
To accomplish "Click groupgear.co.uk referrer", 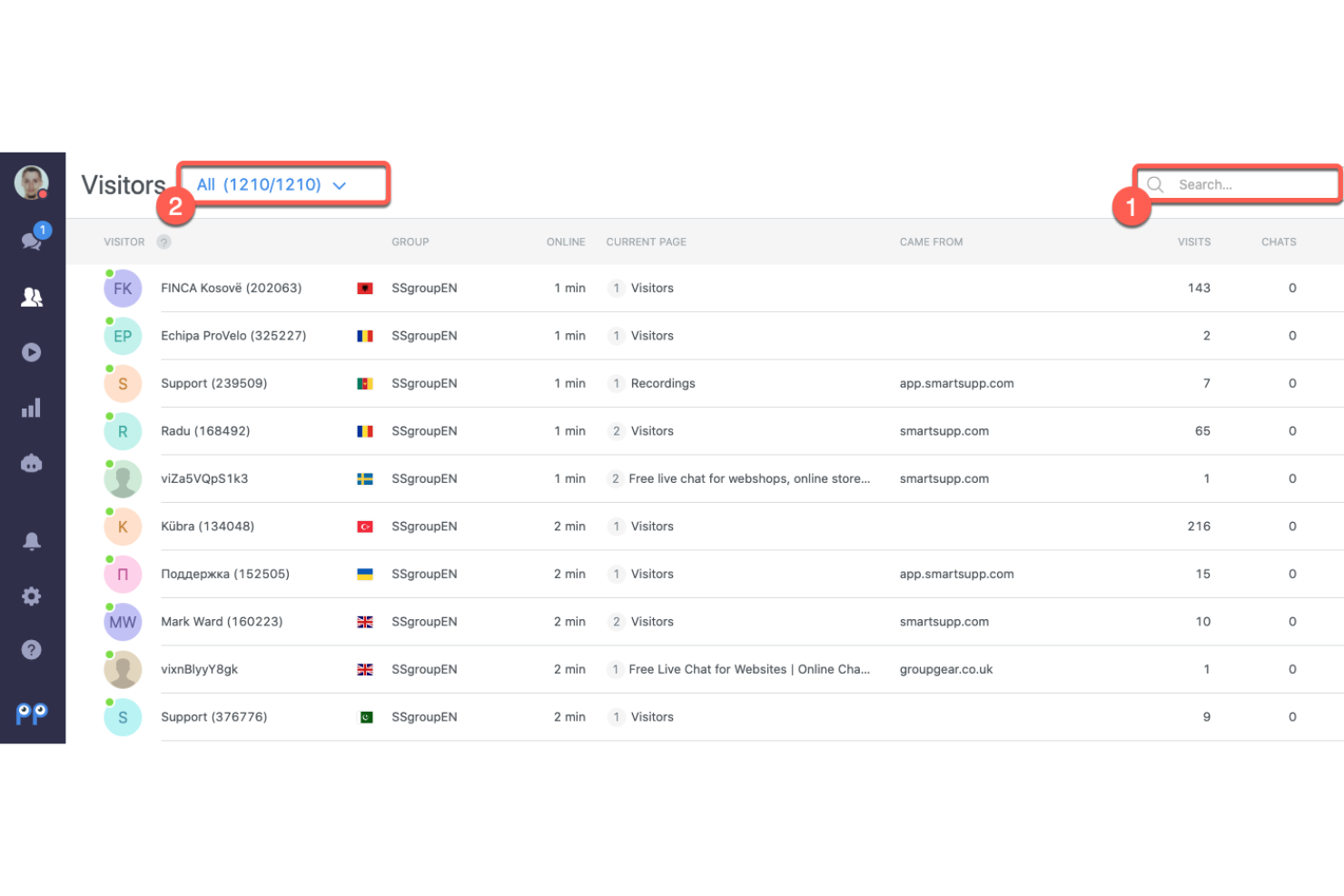I will tap(946, 669).
